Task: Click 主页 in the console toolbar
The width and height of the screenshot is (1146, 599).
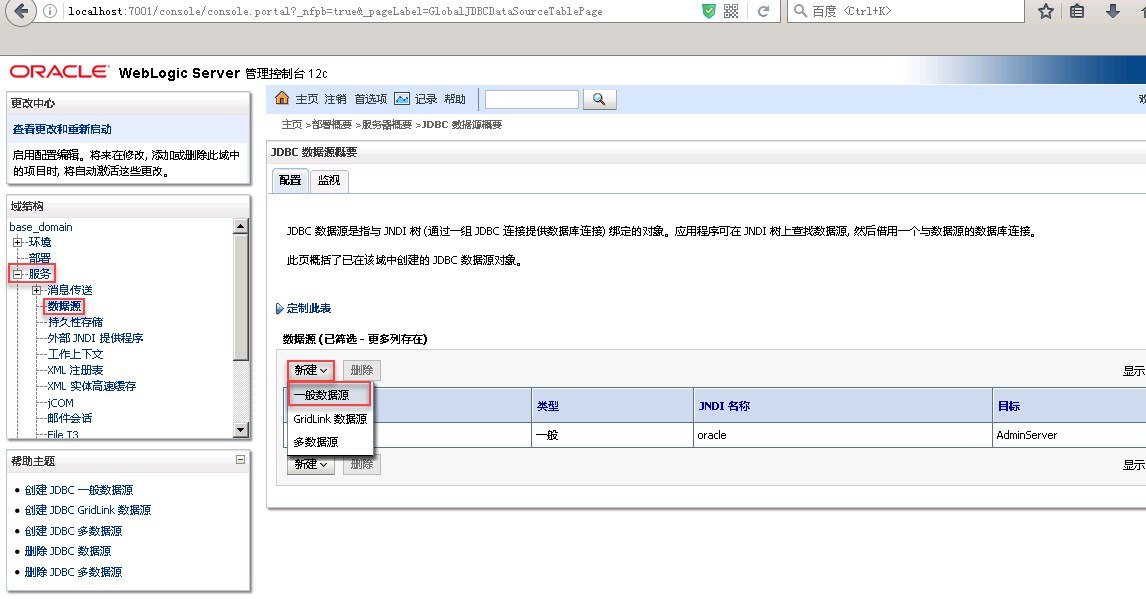Action: [307, 99]
